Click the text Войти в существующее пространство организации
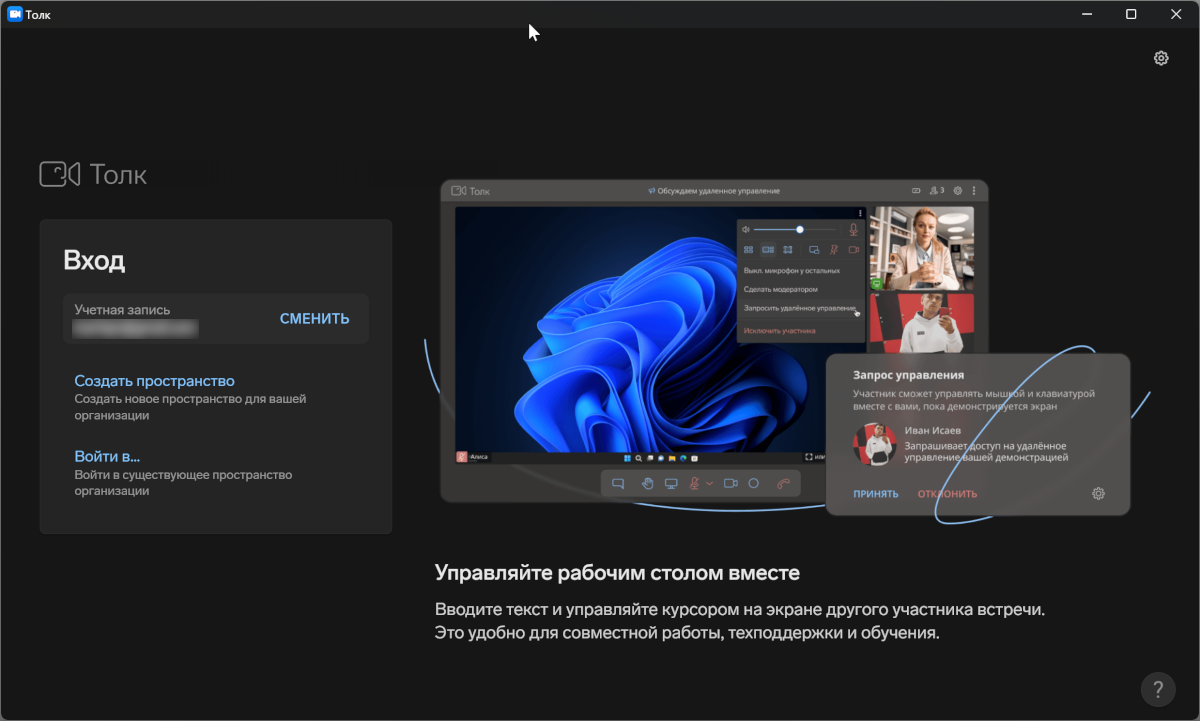1200x721 pixels. click(x=183, y=483)
